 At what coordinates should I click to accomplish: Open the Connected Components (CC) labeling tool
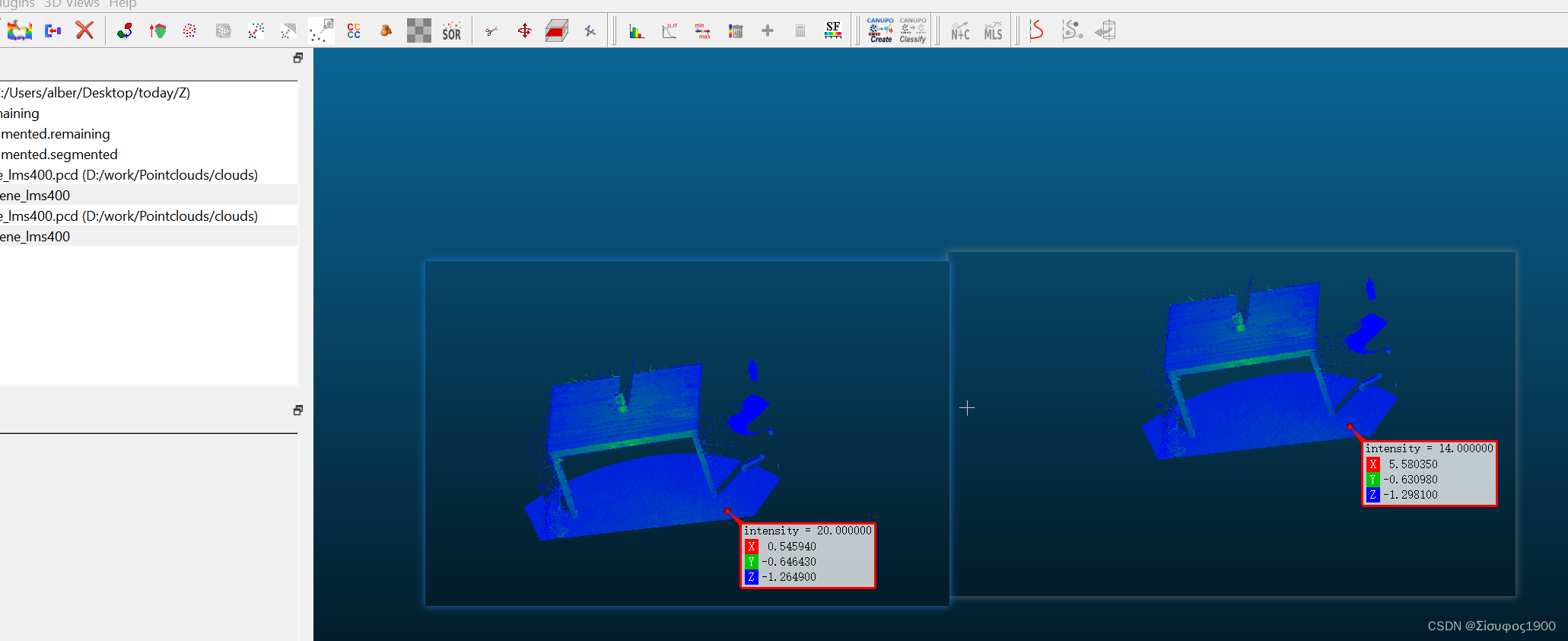(354, 30)
